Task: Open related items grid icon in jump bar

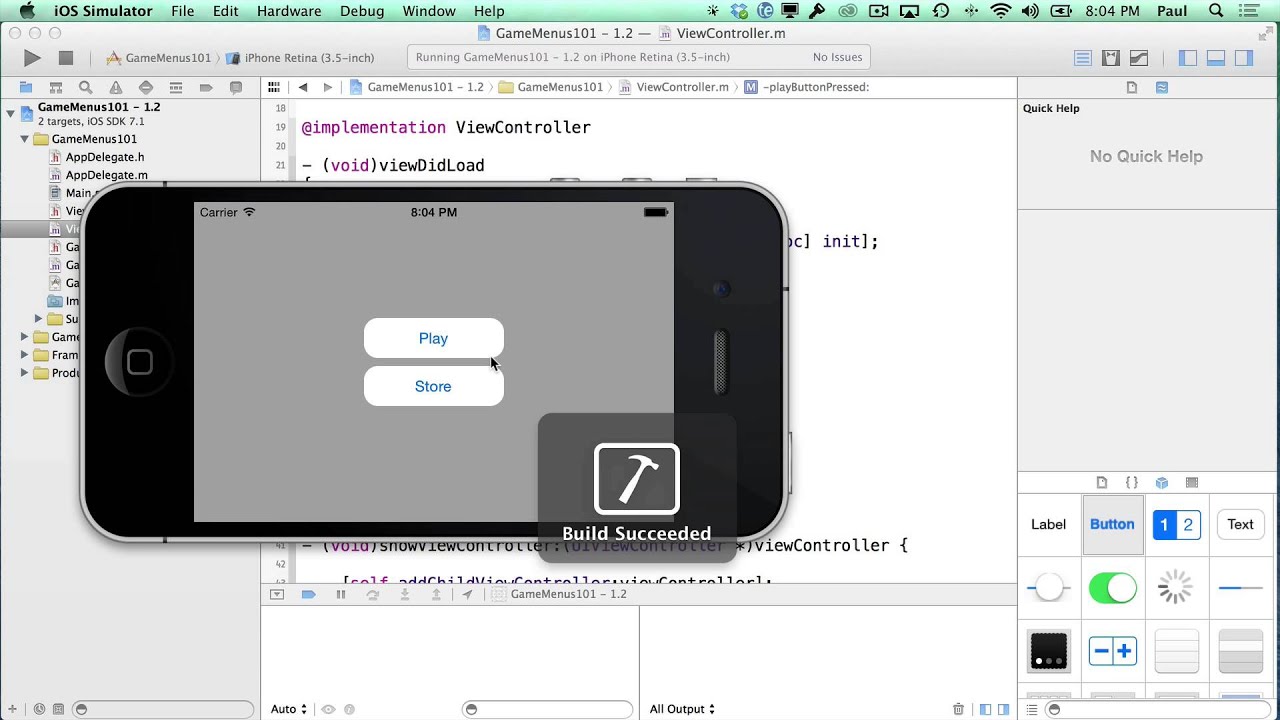Action: [x=274, y=87]
